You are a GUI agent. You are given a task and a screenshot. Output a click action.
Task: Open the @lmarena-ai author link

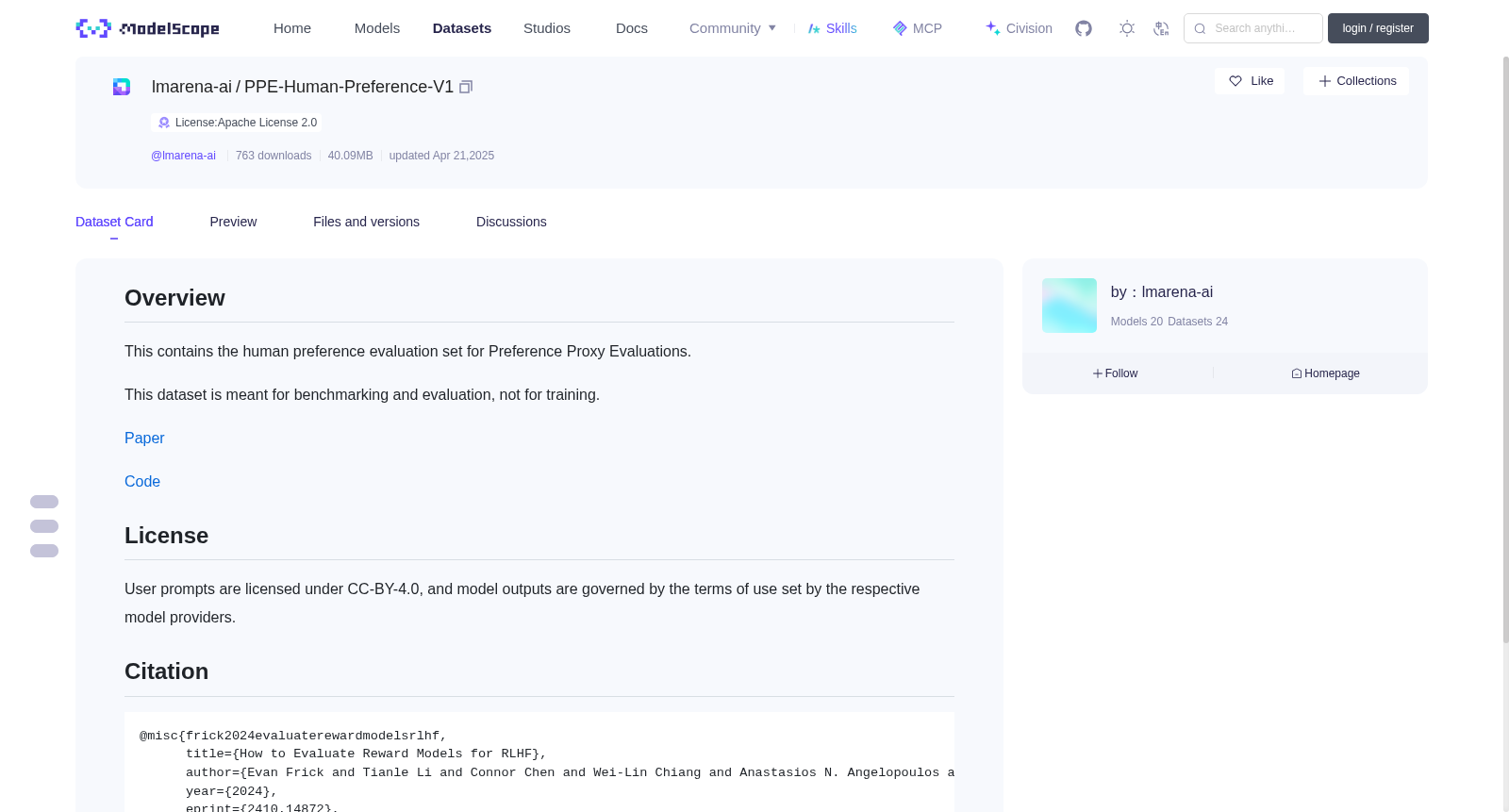pyautogui.click(x=183, y=156)
